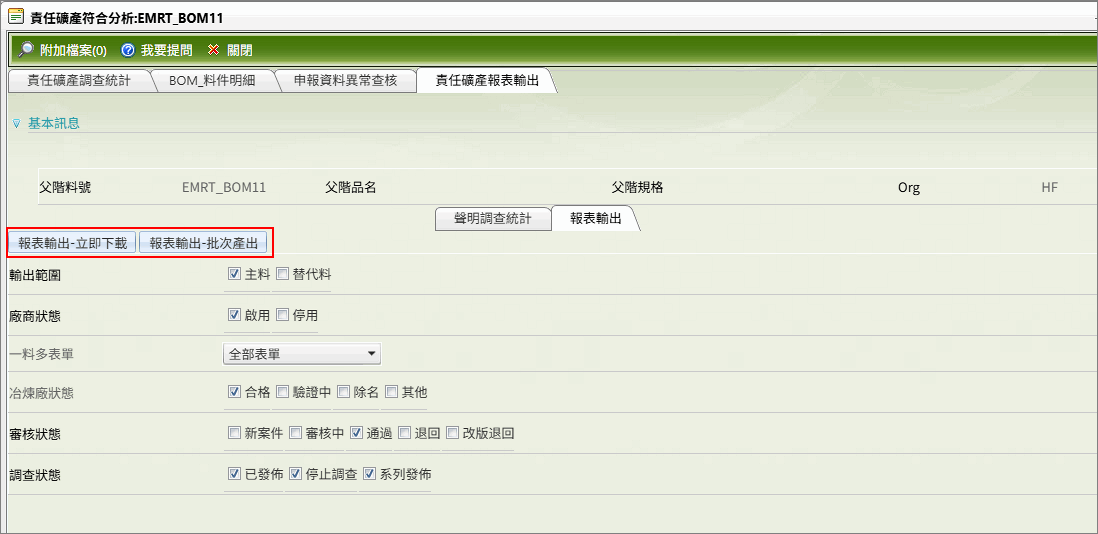Collapse the 基本訊息 section triangle
The height and width of the screenshot is (534, 1098).
coord(15,124)
